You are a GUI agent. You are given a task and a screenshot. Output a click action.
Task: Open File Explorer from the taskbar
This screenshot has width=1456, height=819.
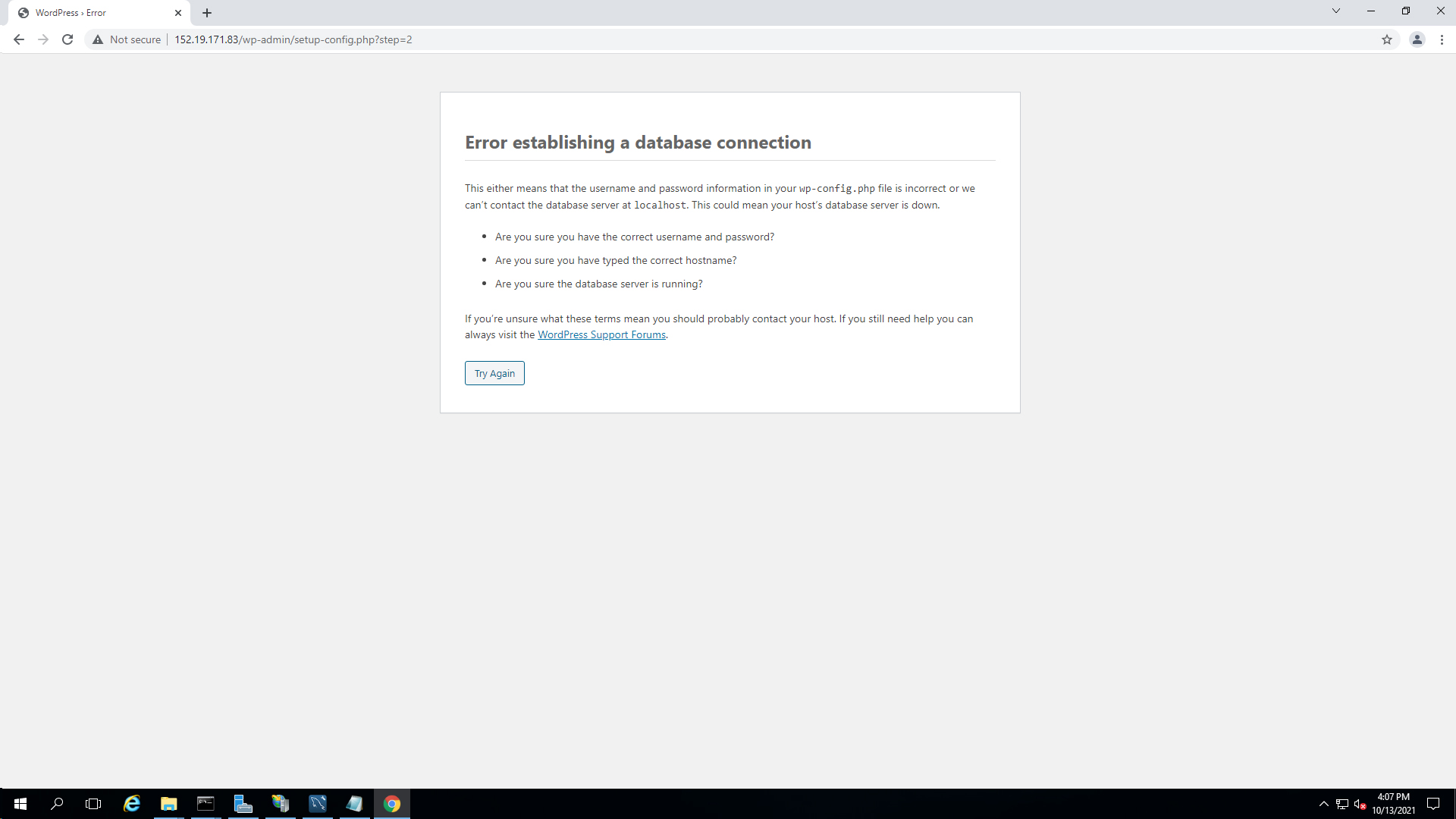point(168,803)
